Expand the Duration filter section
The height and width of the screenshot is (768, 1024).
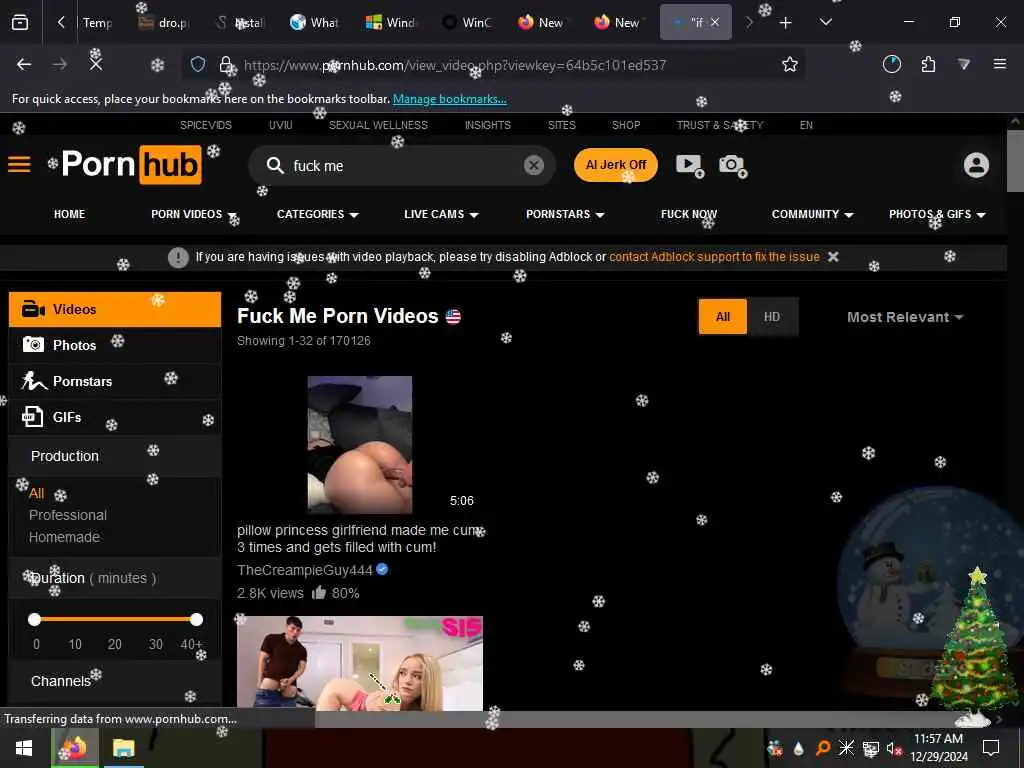pyautogui.click(x=115, y=578)
